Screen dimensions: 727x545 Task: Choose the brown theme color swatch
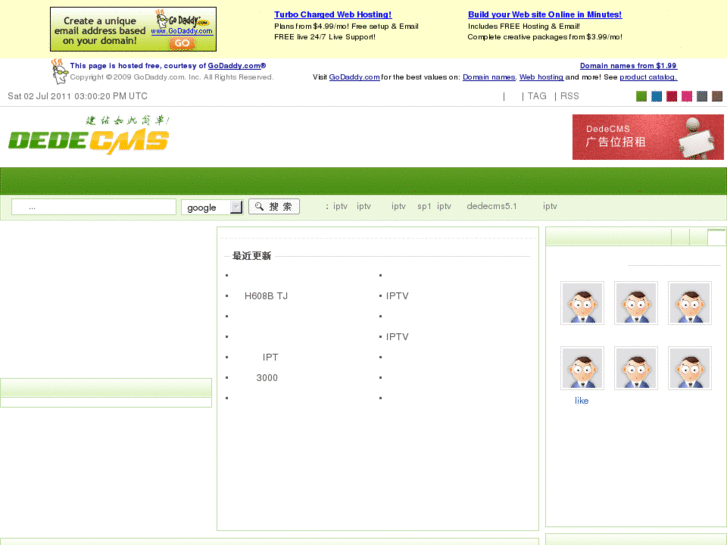coord(717,96)
